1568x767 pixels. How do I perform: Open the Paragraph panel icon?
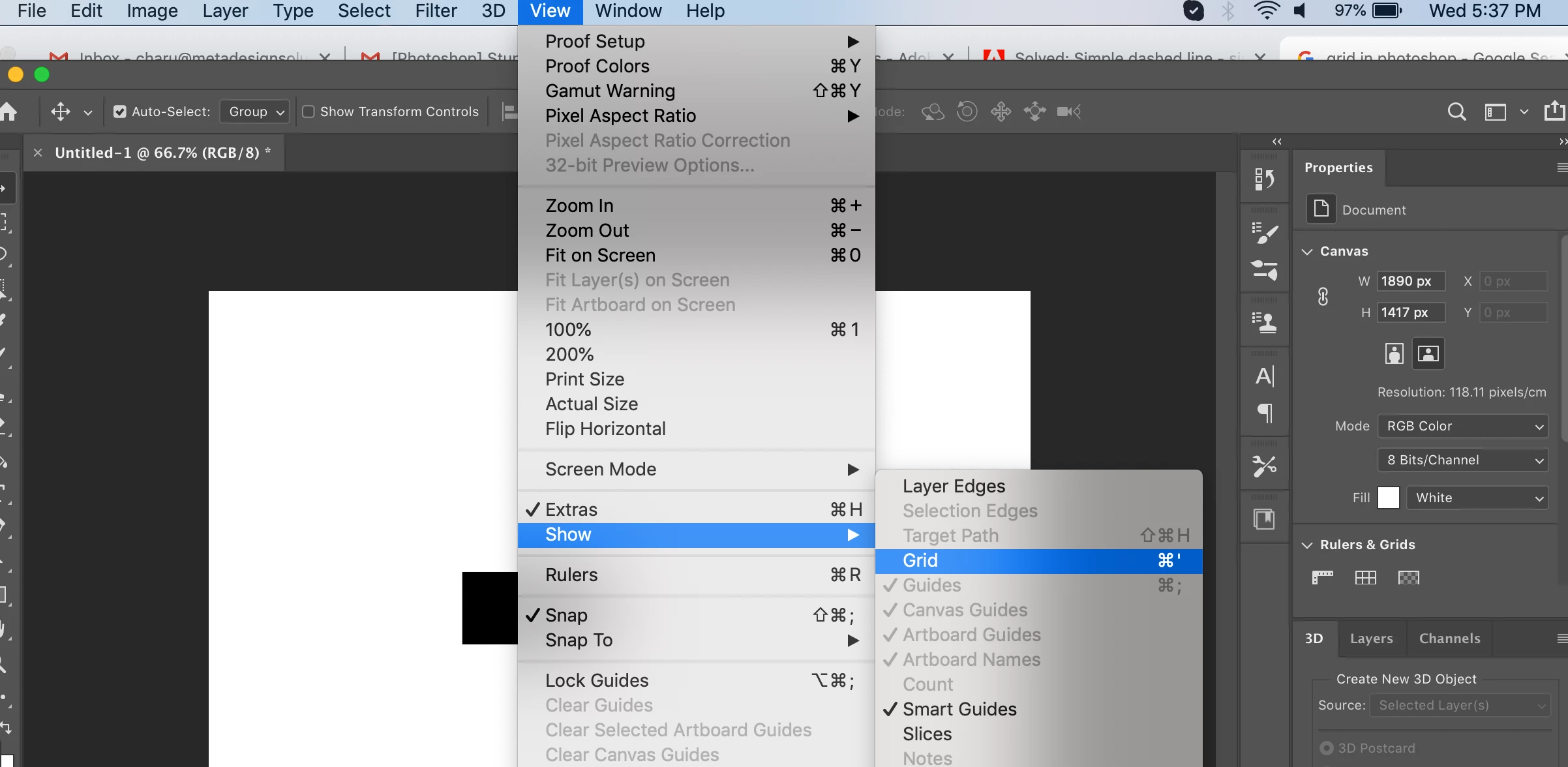pos(1264,413)
